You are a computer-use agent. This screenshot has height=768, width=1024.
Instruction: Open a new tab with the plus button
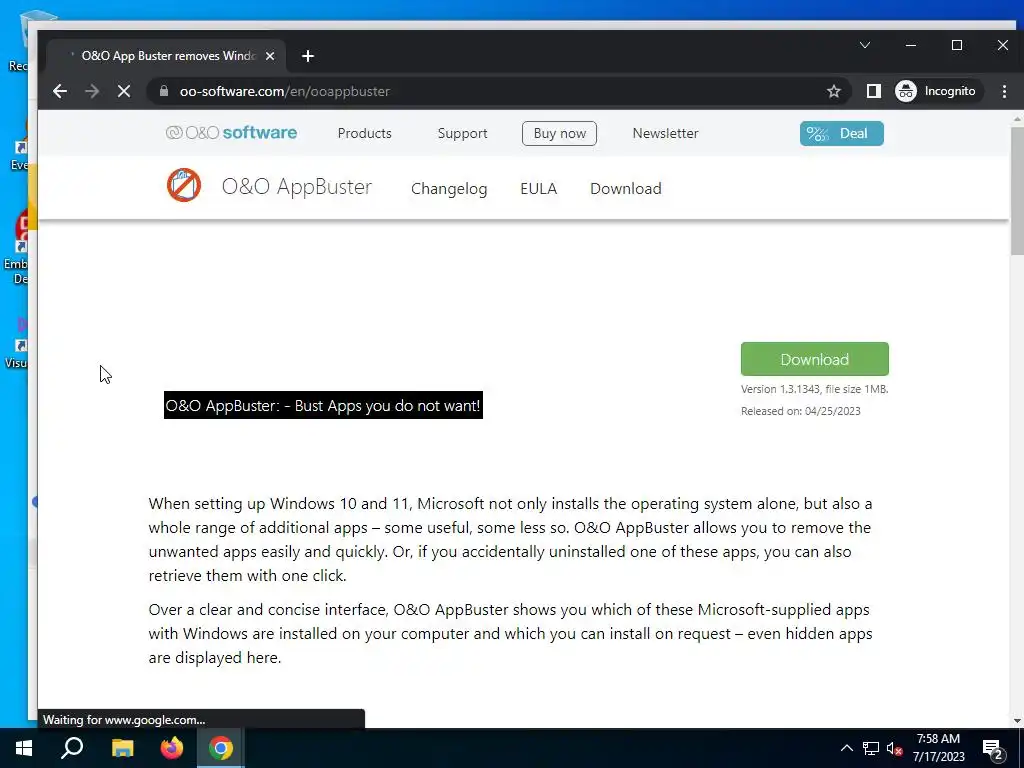(308, 56)
